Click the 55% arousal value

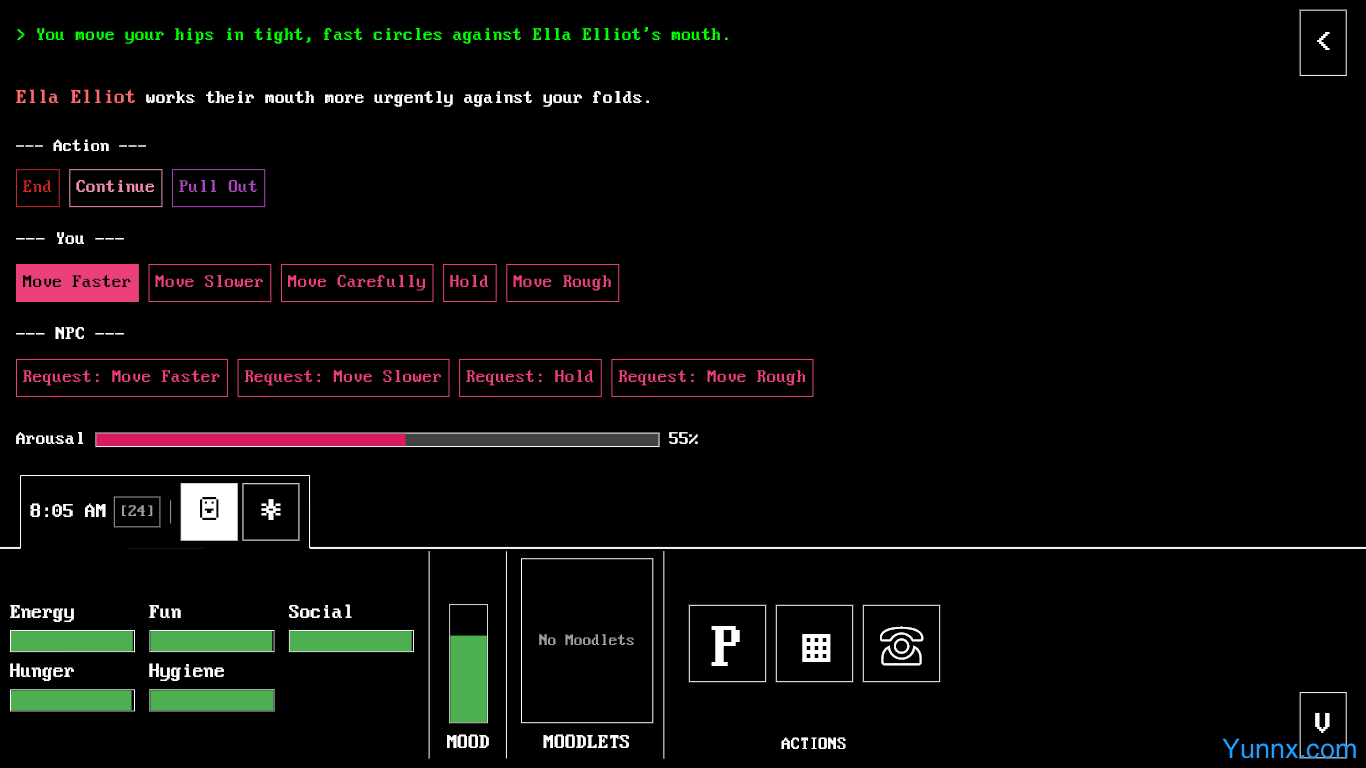(683, 439)
